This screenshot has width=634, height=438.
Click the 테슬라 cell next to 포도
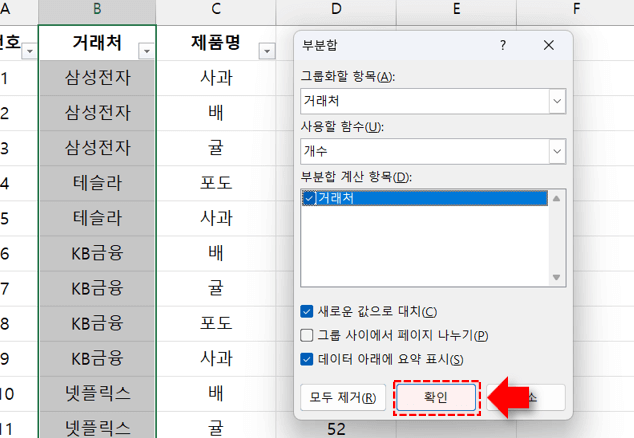coord(97,182)
